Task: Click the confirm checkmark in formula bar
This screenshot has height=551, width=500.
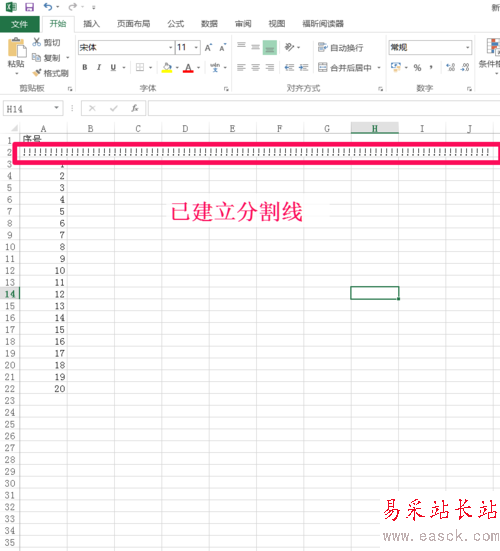Action: (x=113, y=108)
